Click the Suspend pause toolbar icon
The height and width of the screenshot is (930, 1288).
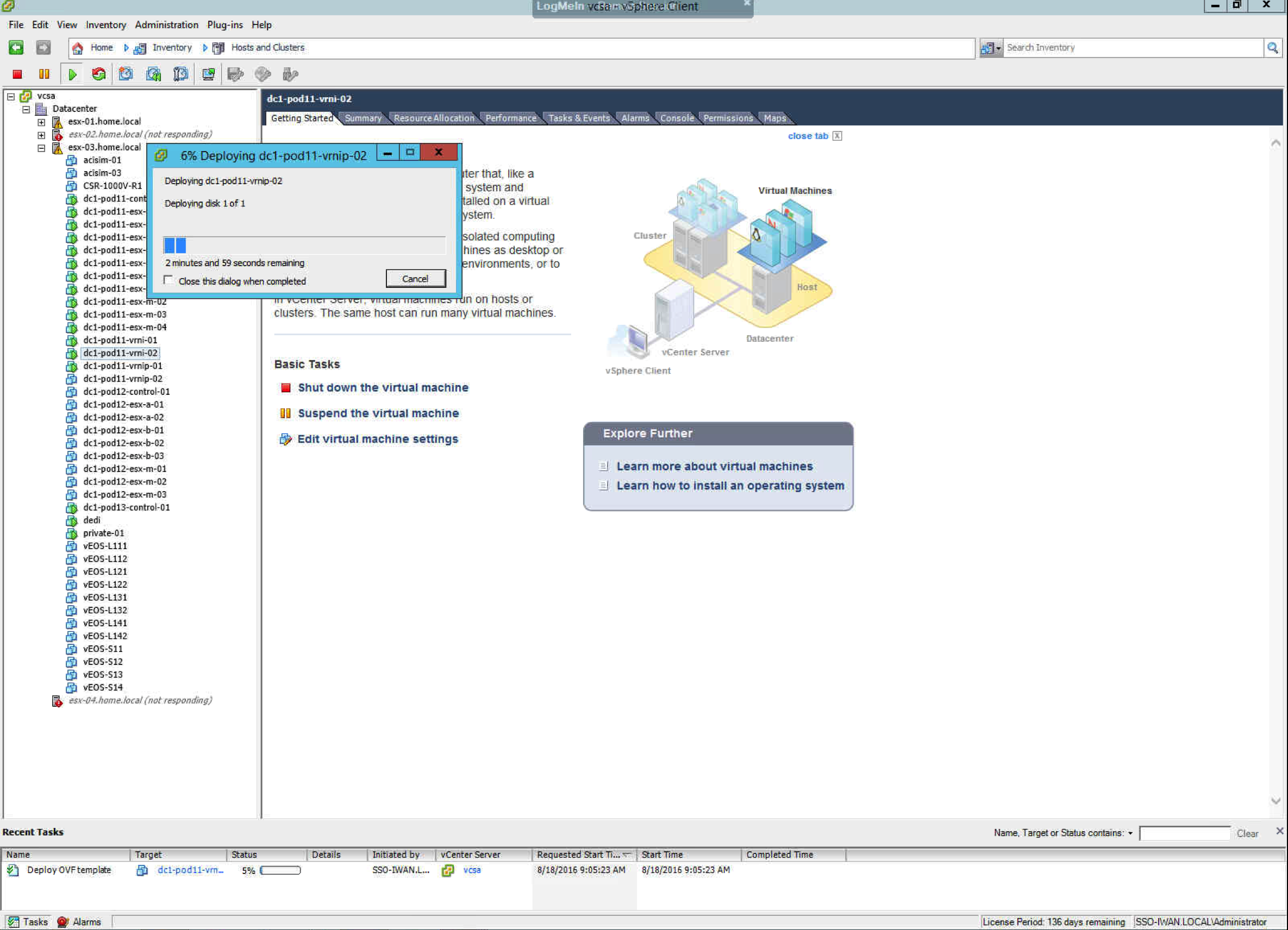click(43, 74)
